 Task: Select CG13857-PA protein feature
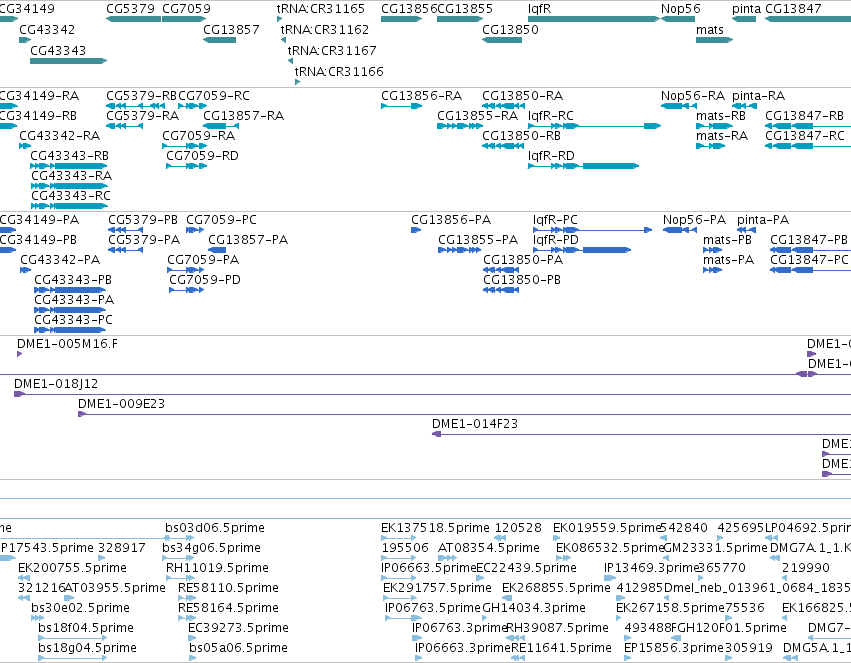click(217, 250)
